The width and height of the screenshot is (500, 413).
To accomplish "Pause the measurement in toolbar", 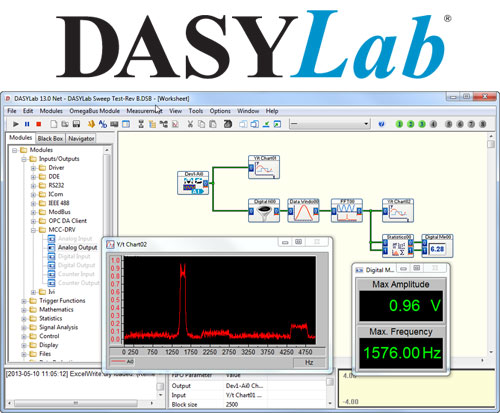I will click(27, 124).
